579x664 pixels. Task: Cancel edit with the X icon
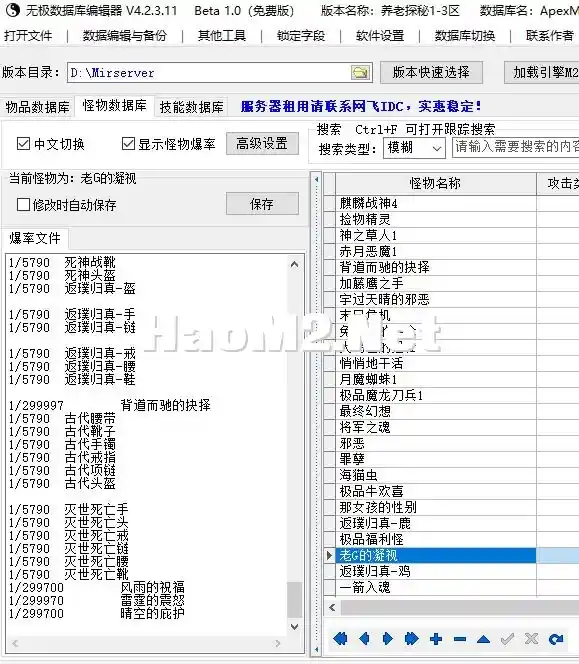tap(531, 639)
